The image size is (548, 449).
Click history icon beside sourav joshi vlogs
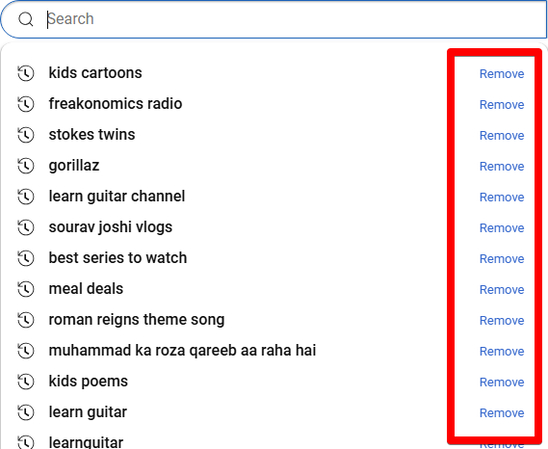[x=26, y=227]
